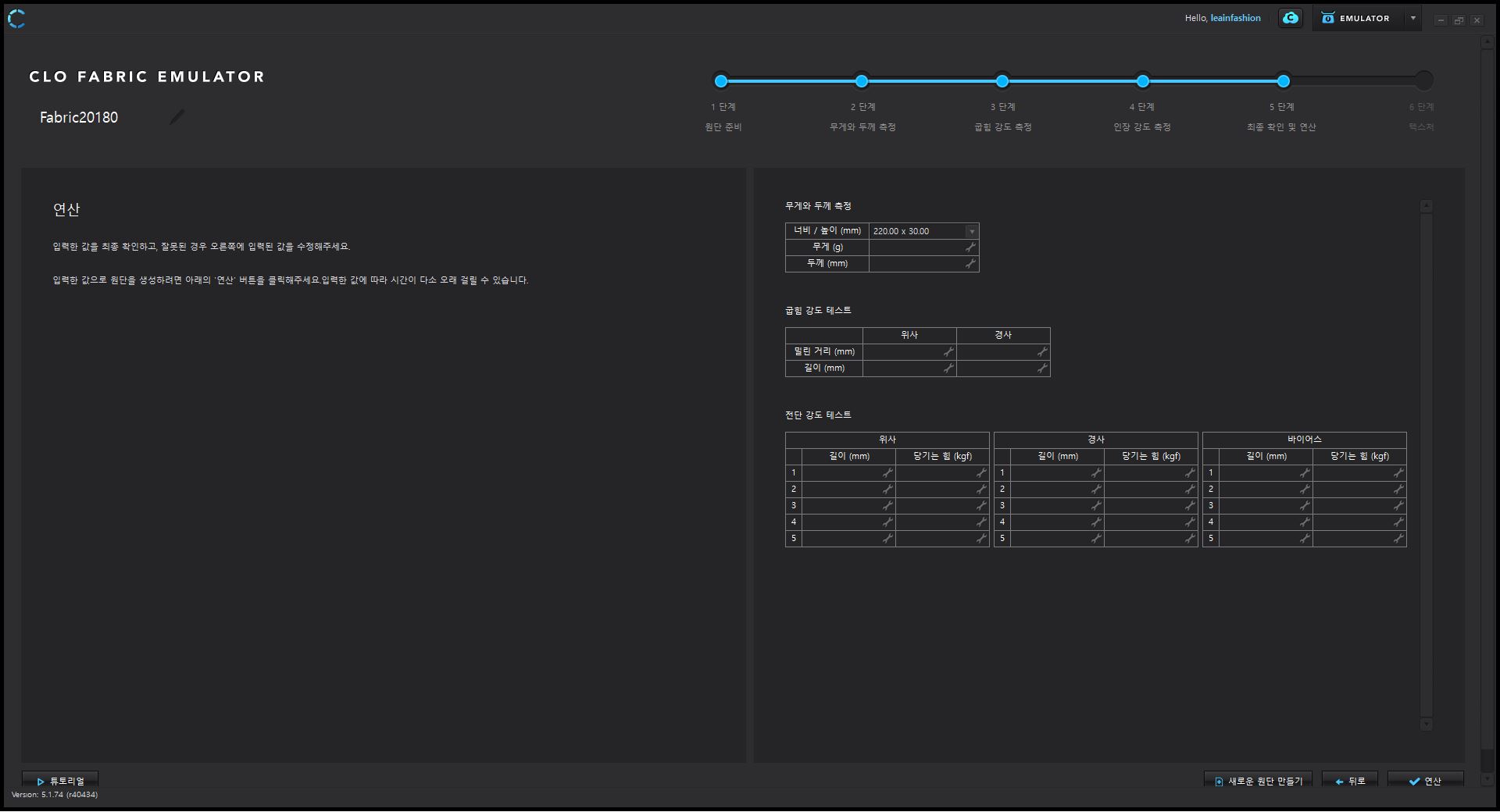The width and height of the screenshot is (1500, 812).
Task: Open the cloud sync icon beside username
Action: [1291, 18]
